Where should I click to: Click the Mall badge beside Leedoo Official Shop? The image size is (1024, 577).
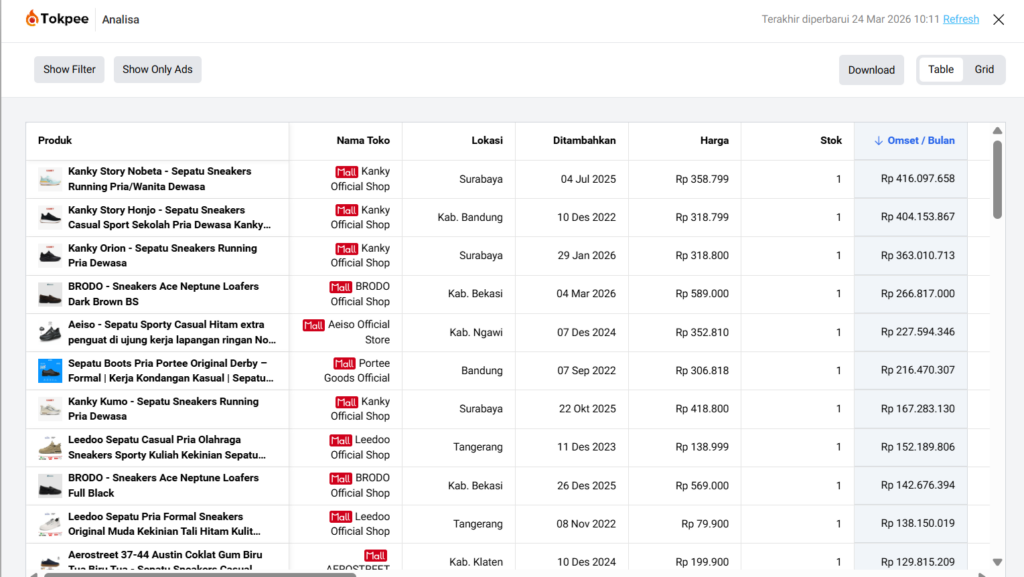pos(341,440)
